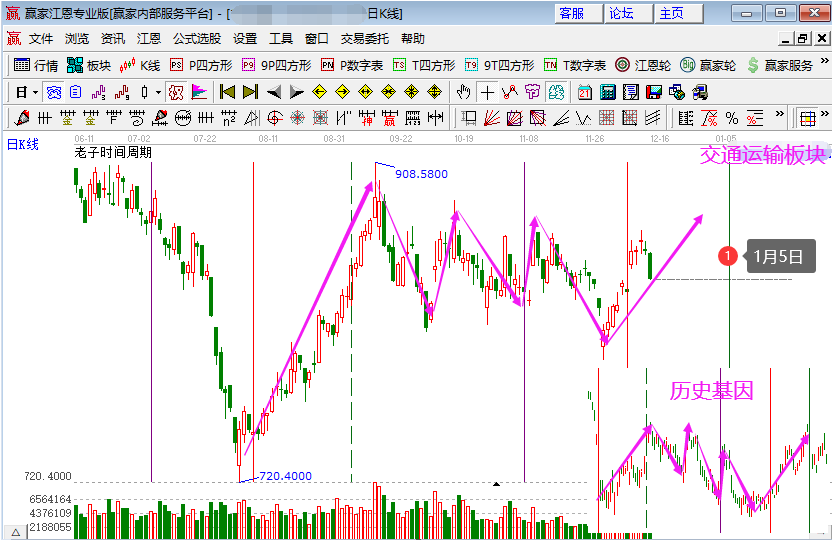Open the 帮助 menu
Screen dimensions: 832x541
click(413, 39)
